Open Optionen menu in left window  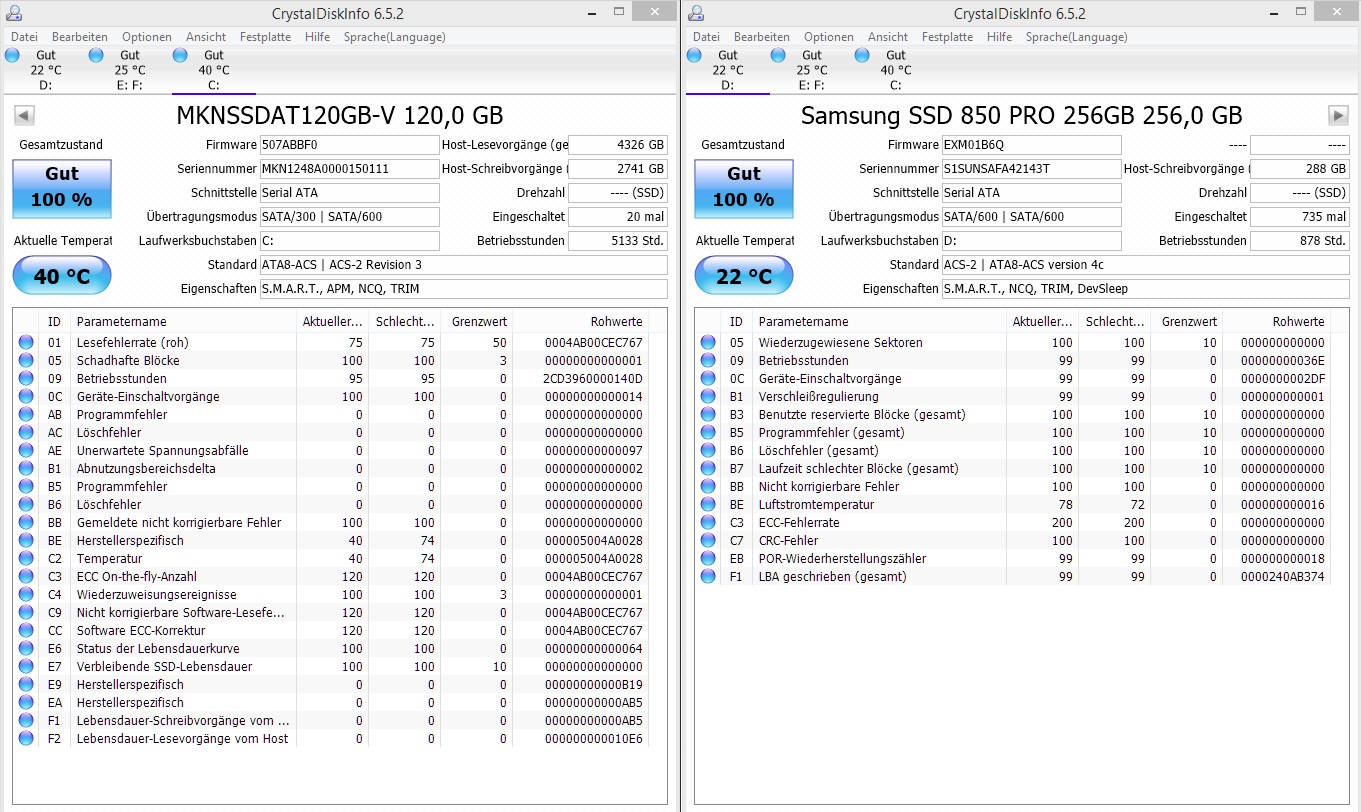[147, 37]
